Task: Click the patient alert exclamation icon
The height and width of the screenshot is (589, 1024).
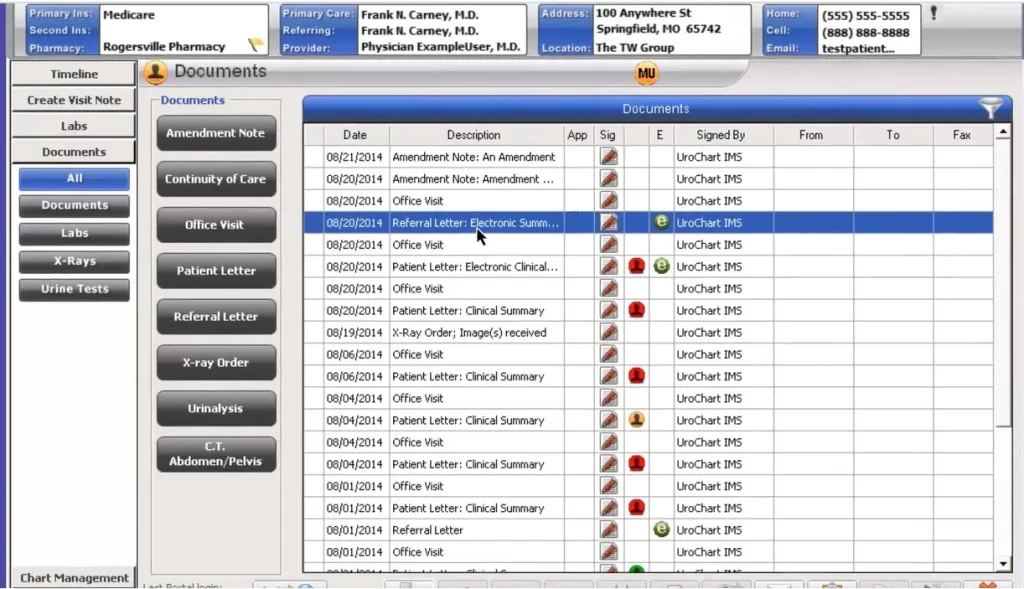Action: [x=934, y=13]
